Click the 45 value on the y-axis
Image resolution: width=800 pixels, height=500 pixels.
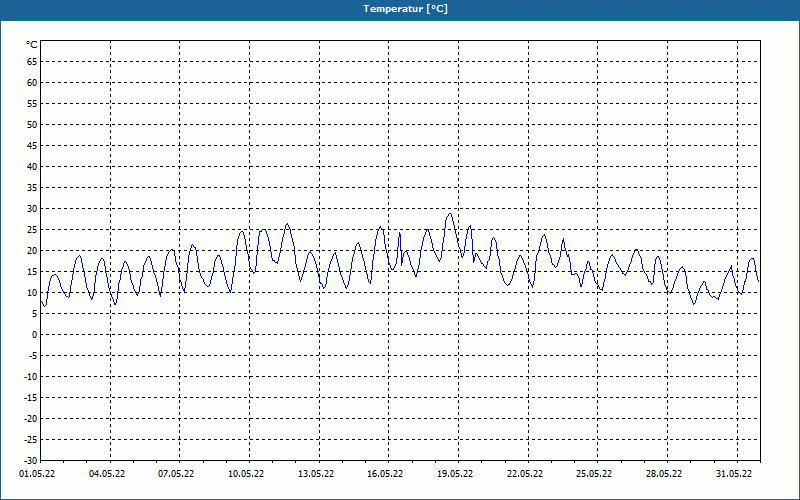click(32, 145)
